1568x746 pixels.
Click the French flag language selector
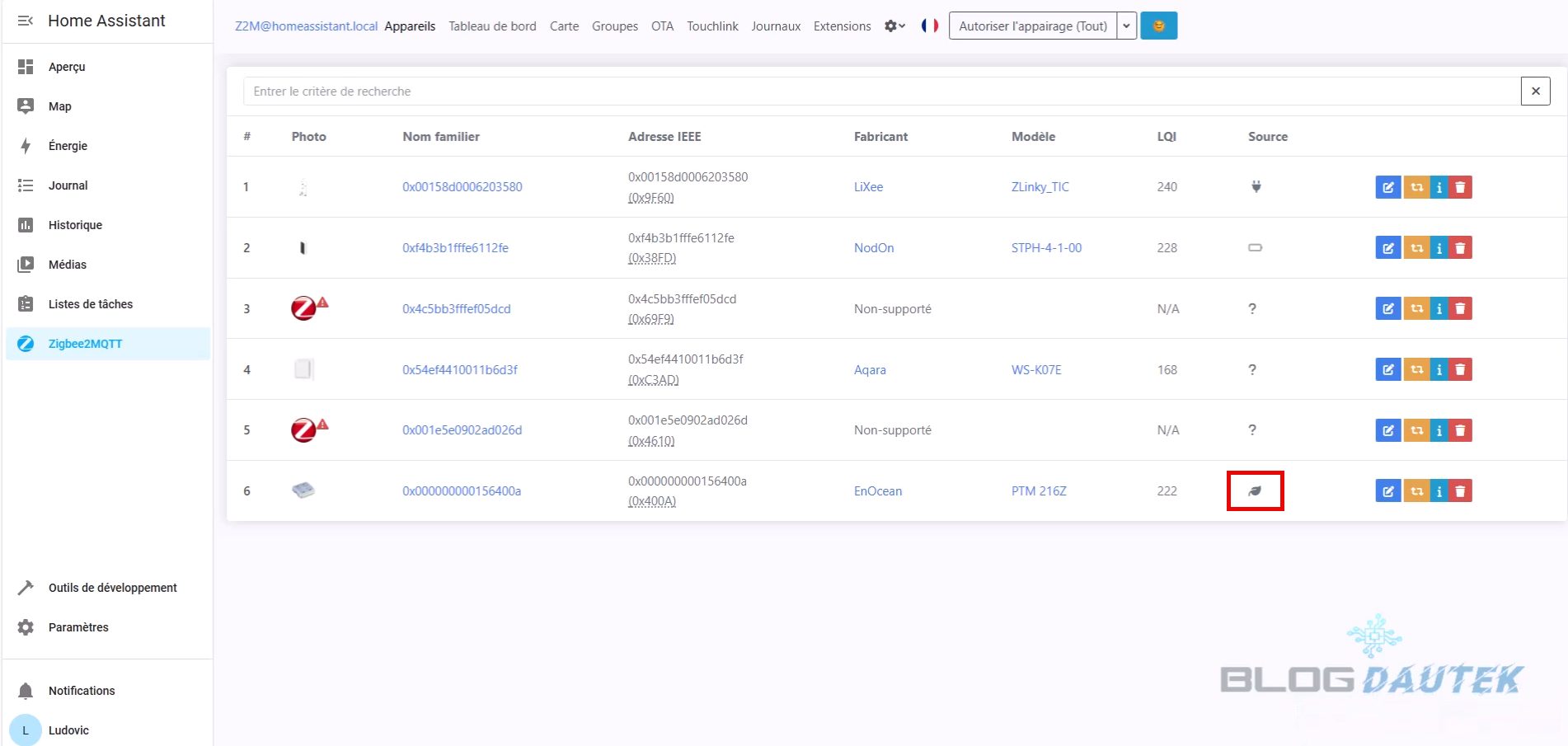pos(929,26)
